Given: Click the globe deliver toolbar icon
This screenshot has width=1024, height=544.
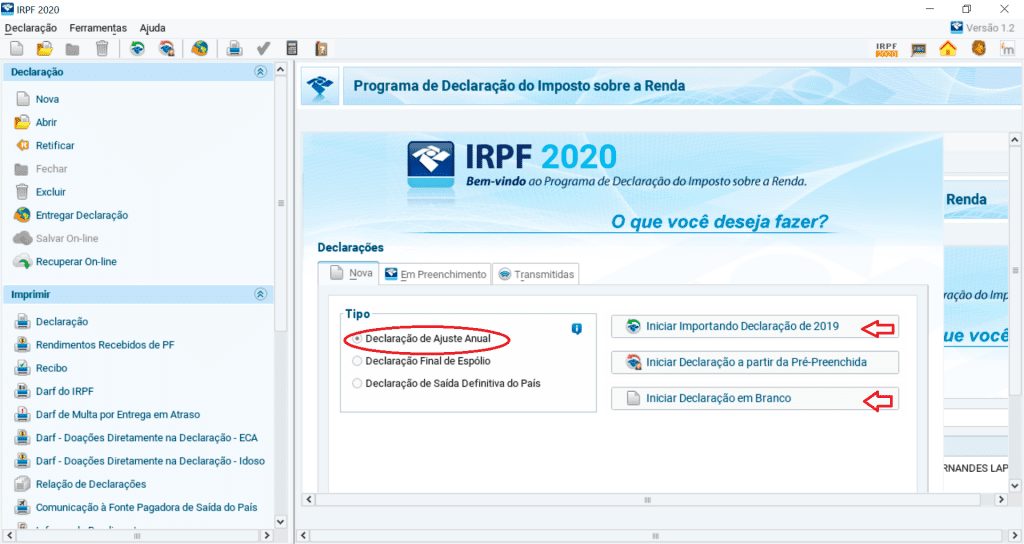Looking at the screenshot, I should [200, 48].
